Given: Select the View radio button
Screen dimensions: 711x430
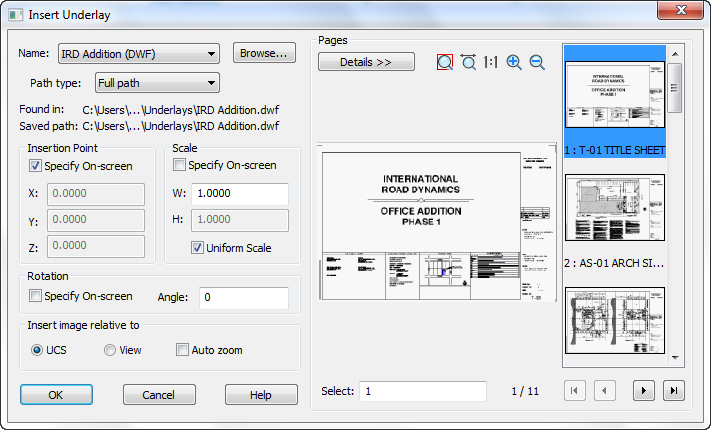Looking at the screenshot, I should pyautogui.click(x=110, y=350).
